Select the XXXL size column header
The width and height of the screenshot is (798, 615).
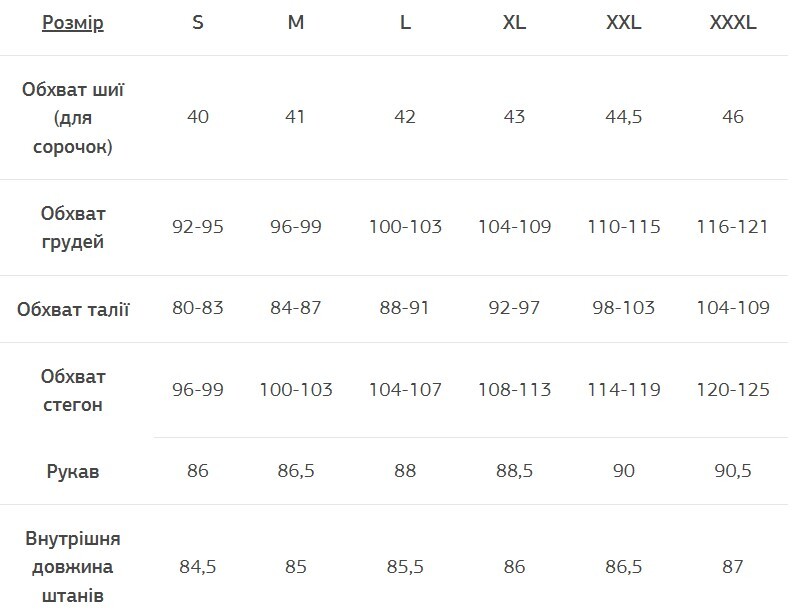732,23
